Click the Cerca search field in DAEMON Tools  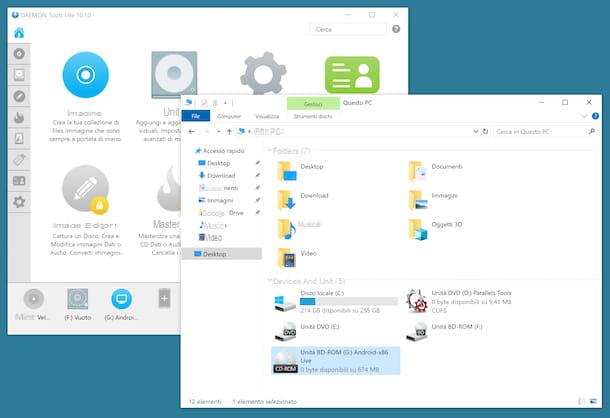(x=348, y=29)
